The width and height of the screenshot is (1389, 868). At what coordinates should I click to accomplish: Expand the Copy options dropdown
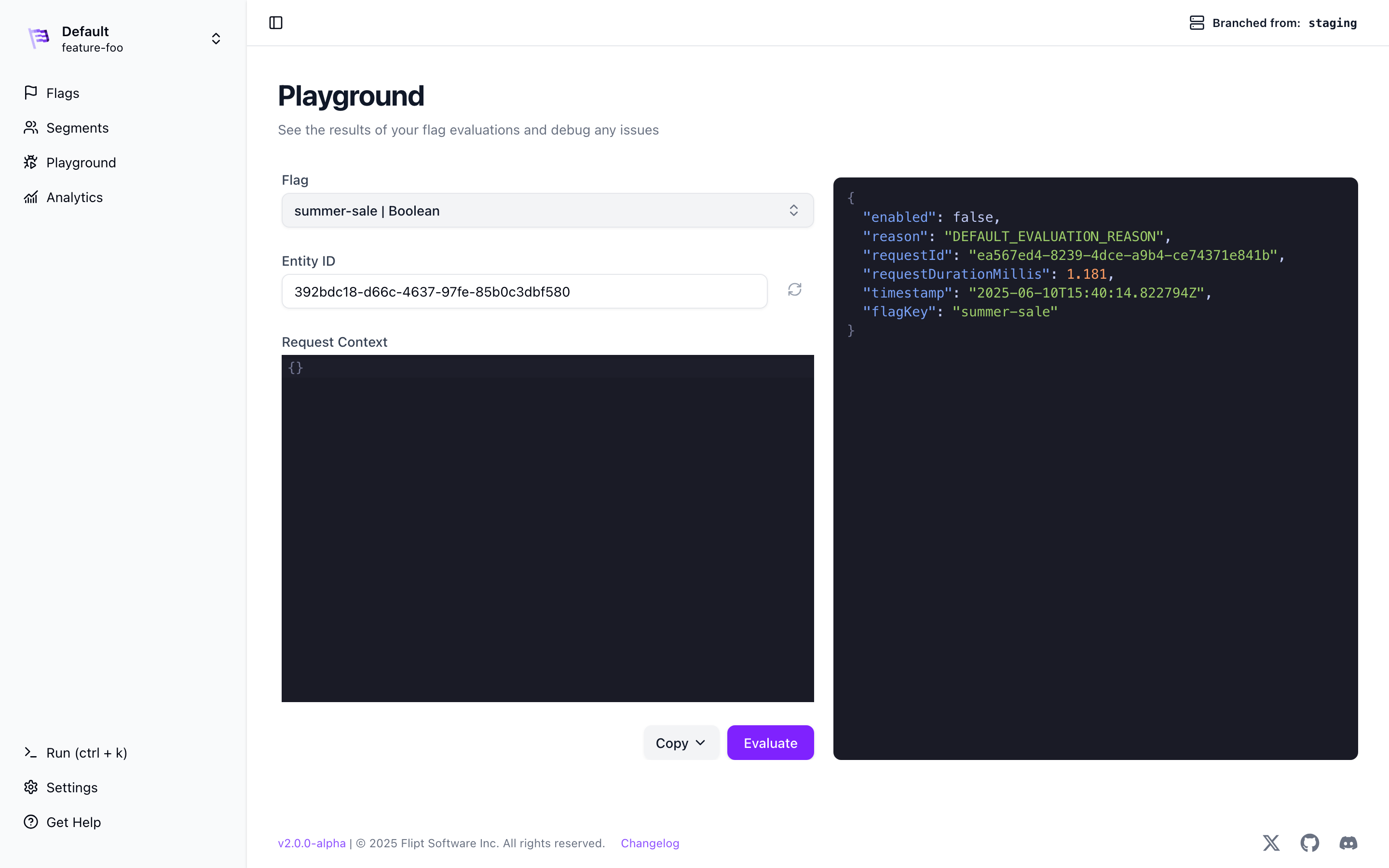(x=681, y=743)
